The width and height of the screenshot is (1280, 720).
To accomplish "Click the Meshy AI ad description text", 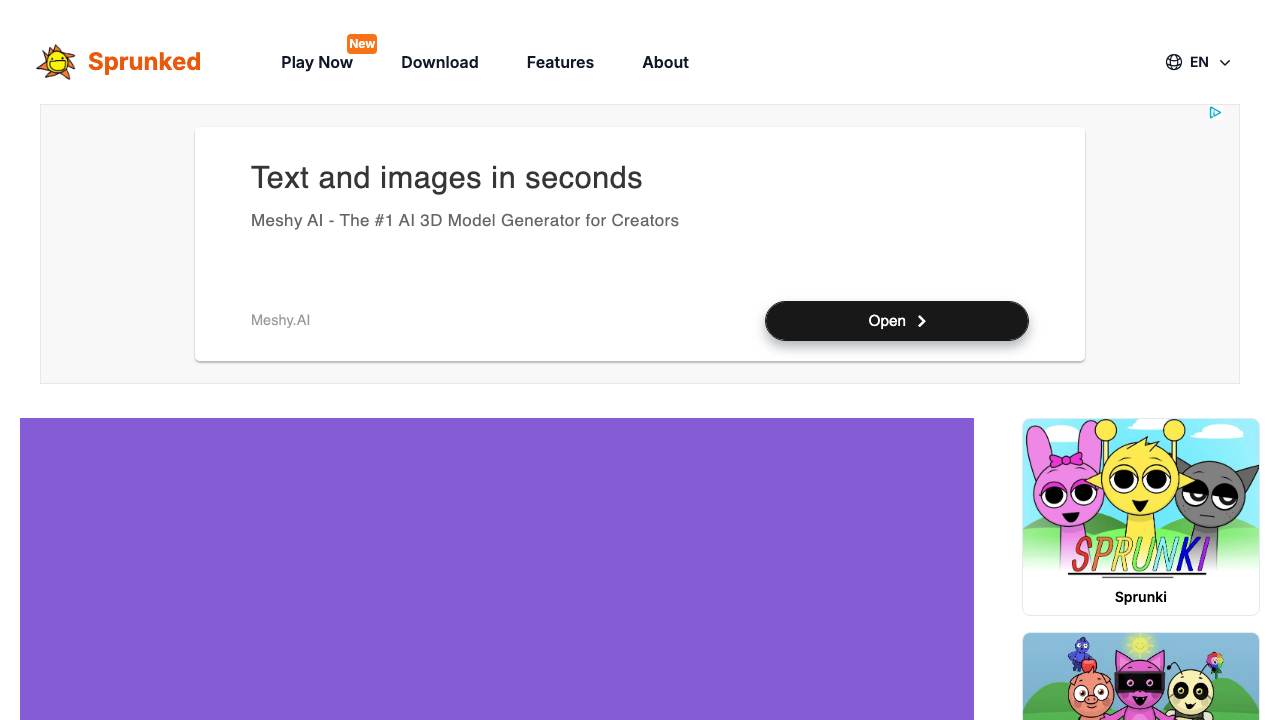I will click(465, 220).
